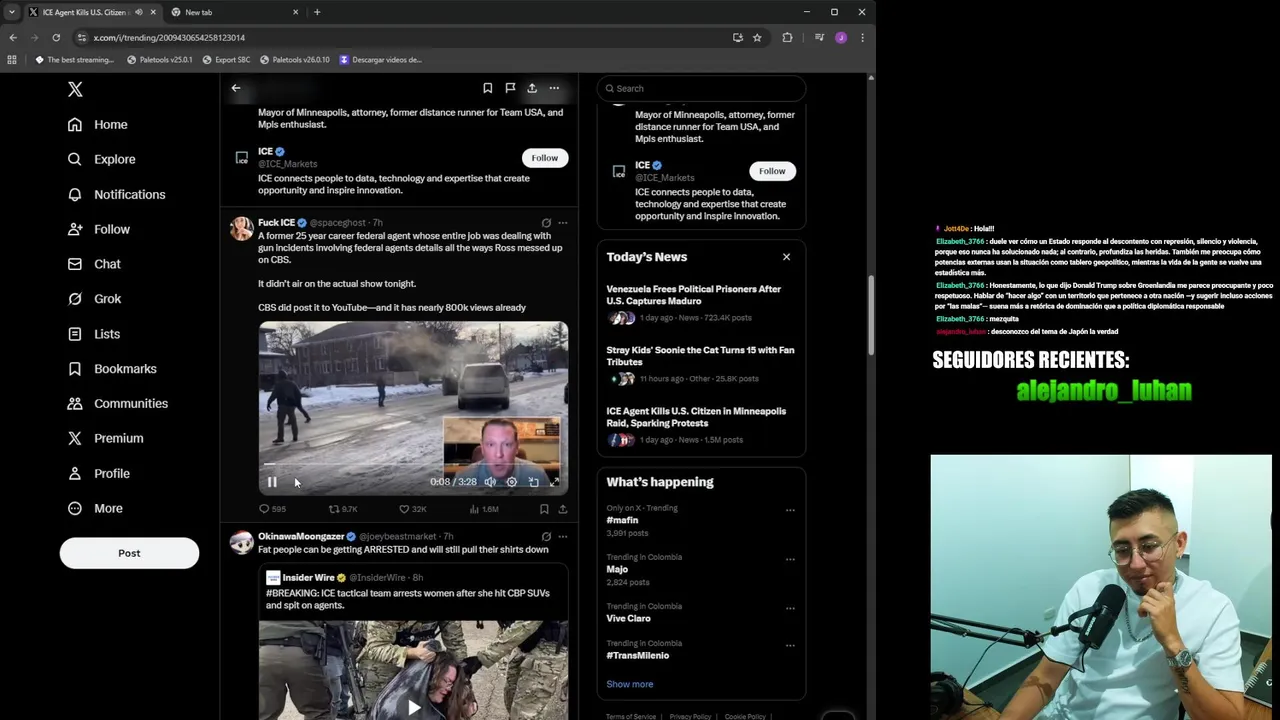The height and width of the screenshot is (720, 1280).
Task: Click the X search field
Action: click(701, 88)
